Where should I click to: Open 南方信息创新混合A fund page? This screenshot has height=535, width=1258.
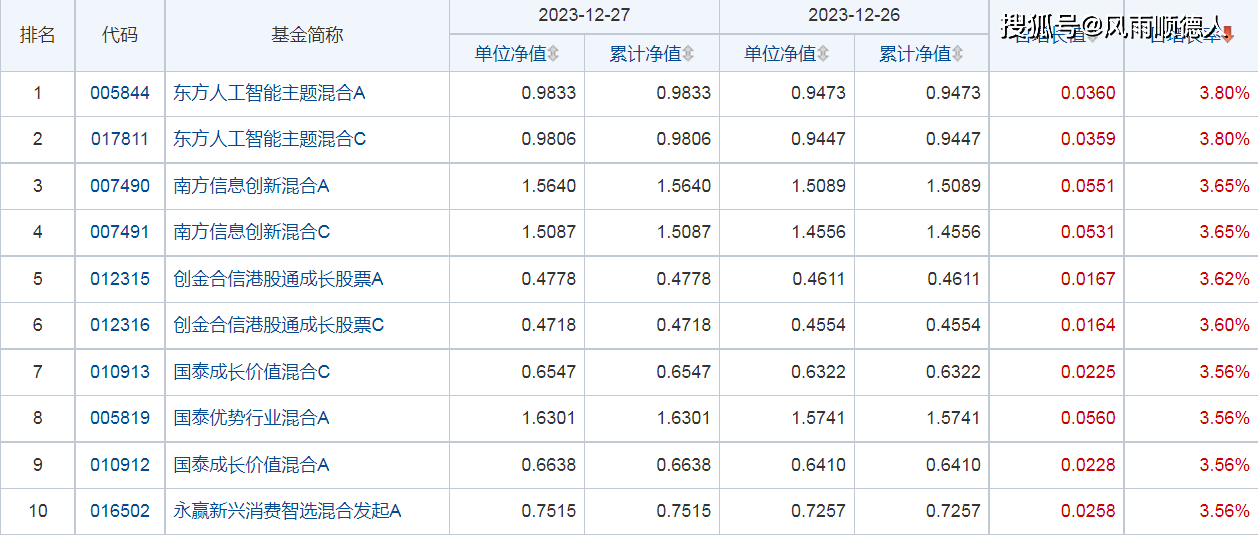pyautogui.click(x=252, y=186)
